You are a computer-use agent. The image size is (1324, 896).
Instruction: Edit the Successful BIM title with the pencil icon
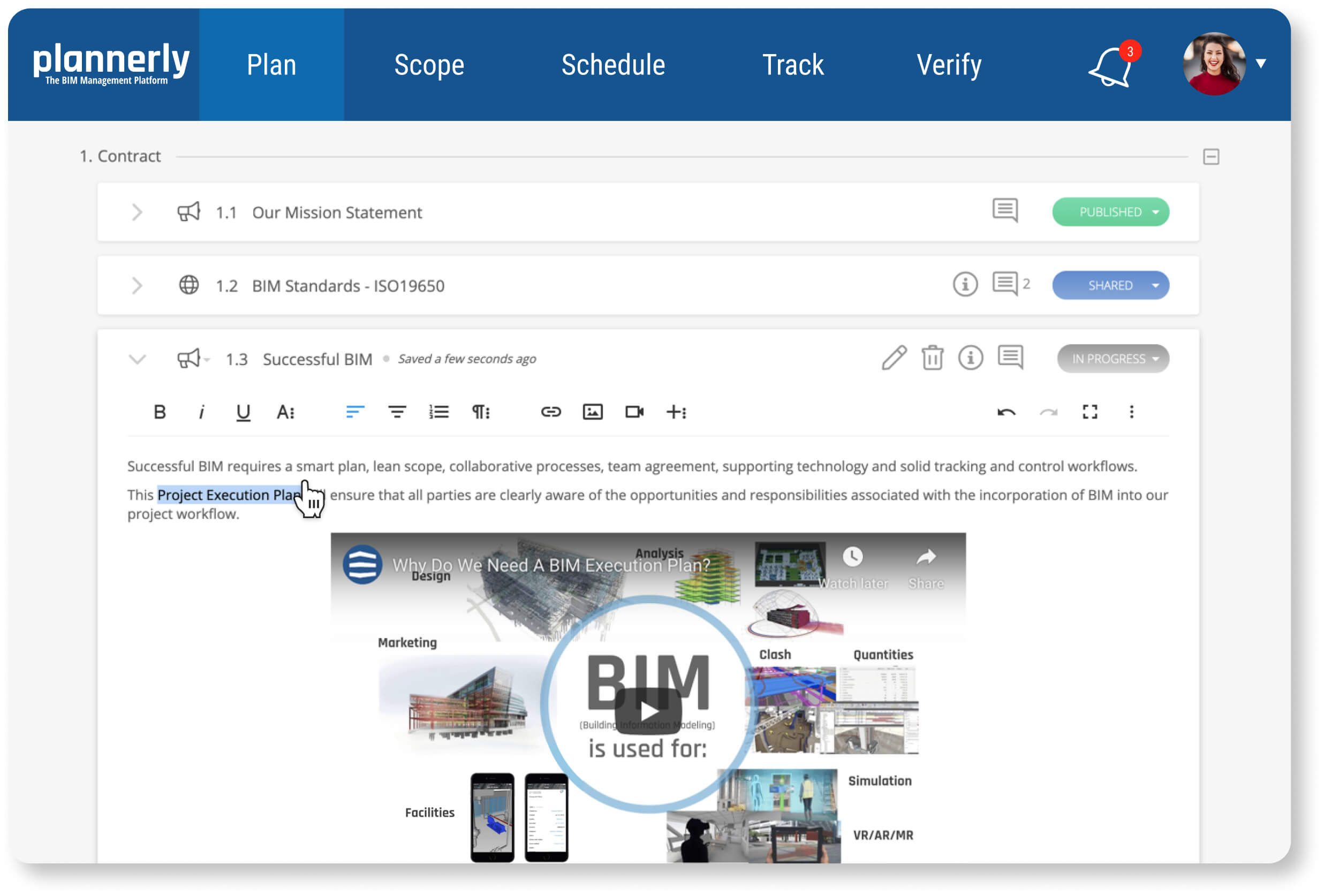tap(894, 358)
